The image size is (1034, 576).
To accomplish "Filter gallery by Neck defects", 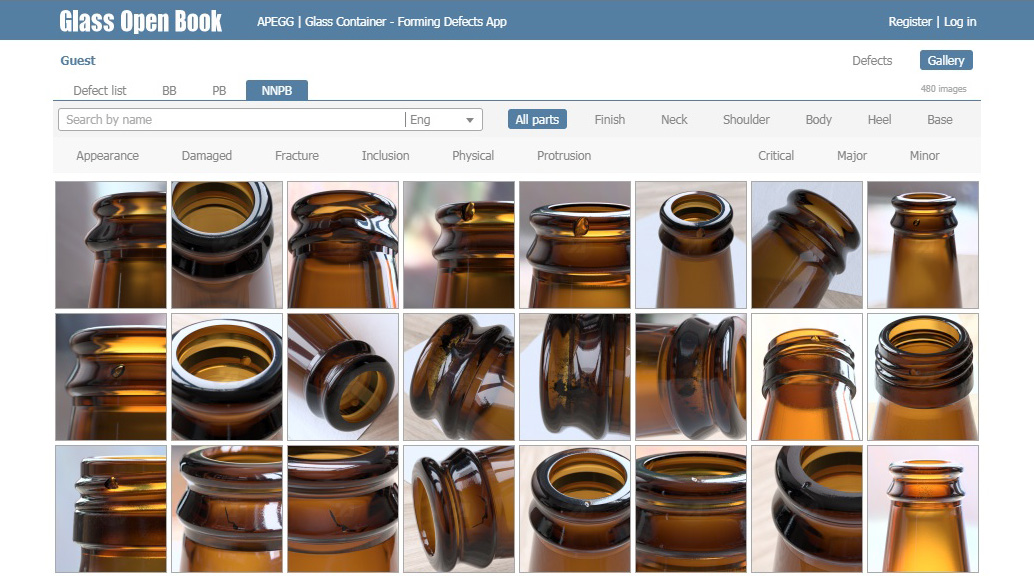I will pyautogui.click(x=673, y=119).
